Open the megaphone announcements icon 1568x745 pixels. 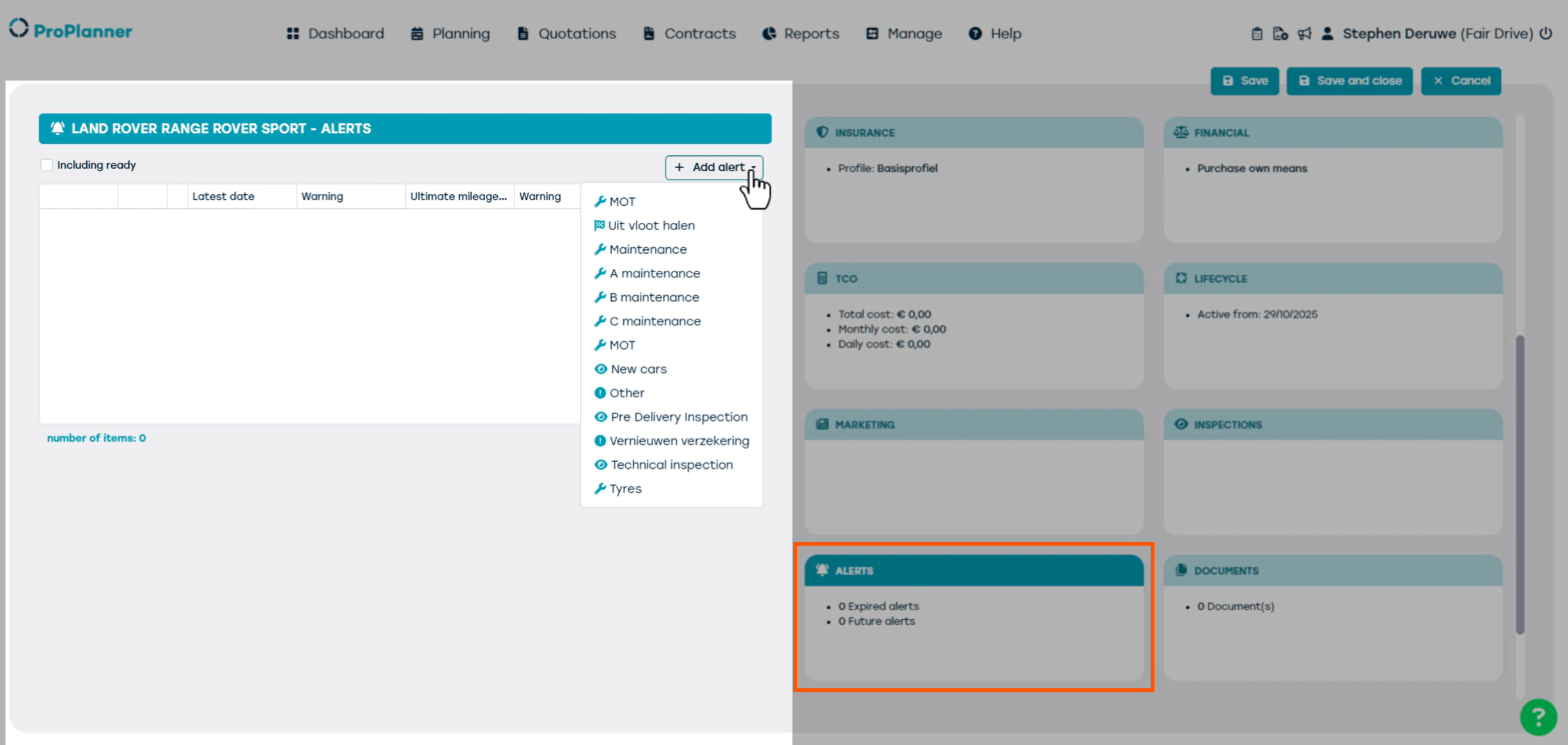click(1304, 34)
